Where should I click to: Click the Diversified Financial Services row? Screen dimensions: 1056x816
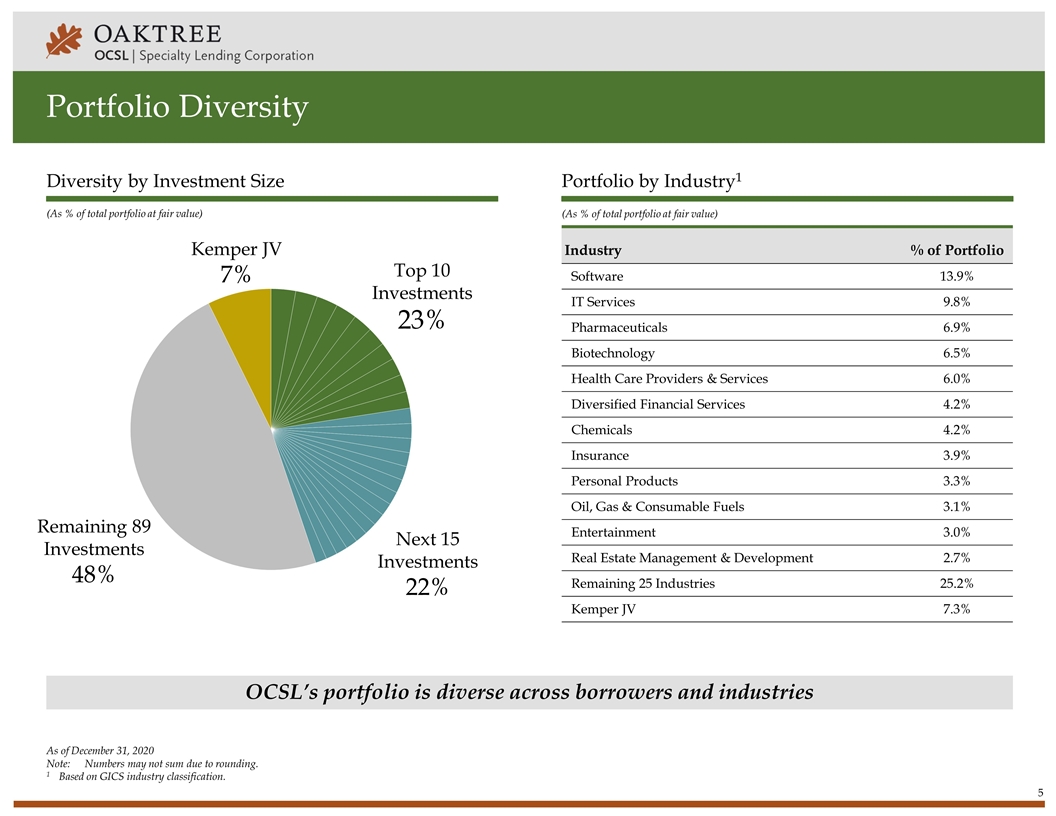[787, 404]
